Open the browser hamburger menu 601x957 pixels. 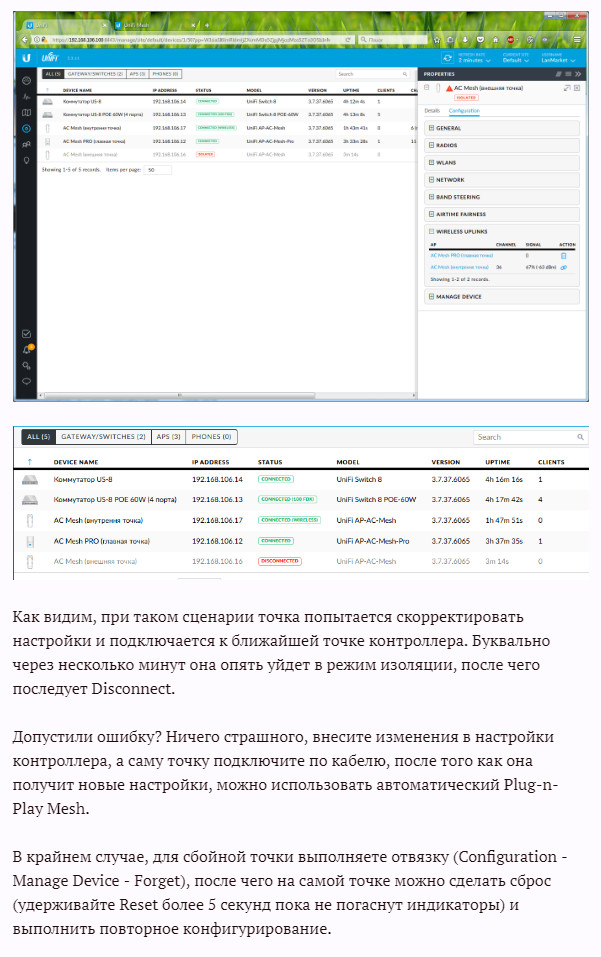577,40
